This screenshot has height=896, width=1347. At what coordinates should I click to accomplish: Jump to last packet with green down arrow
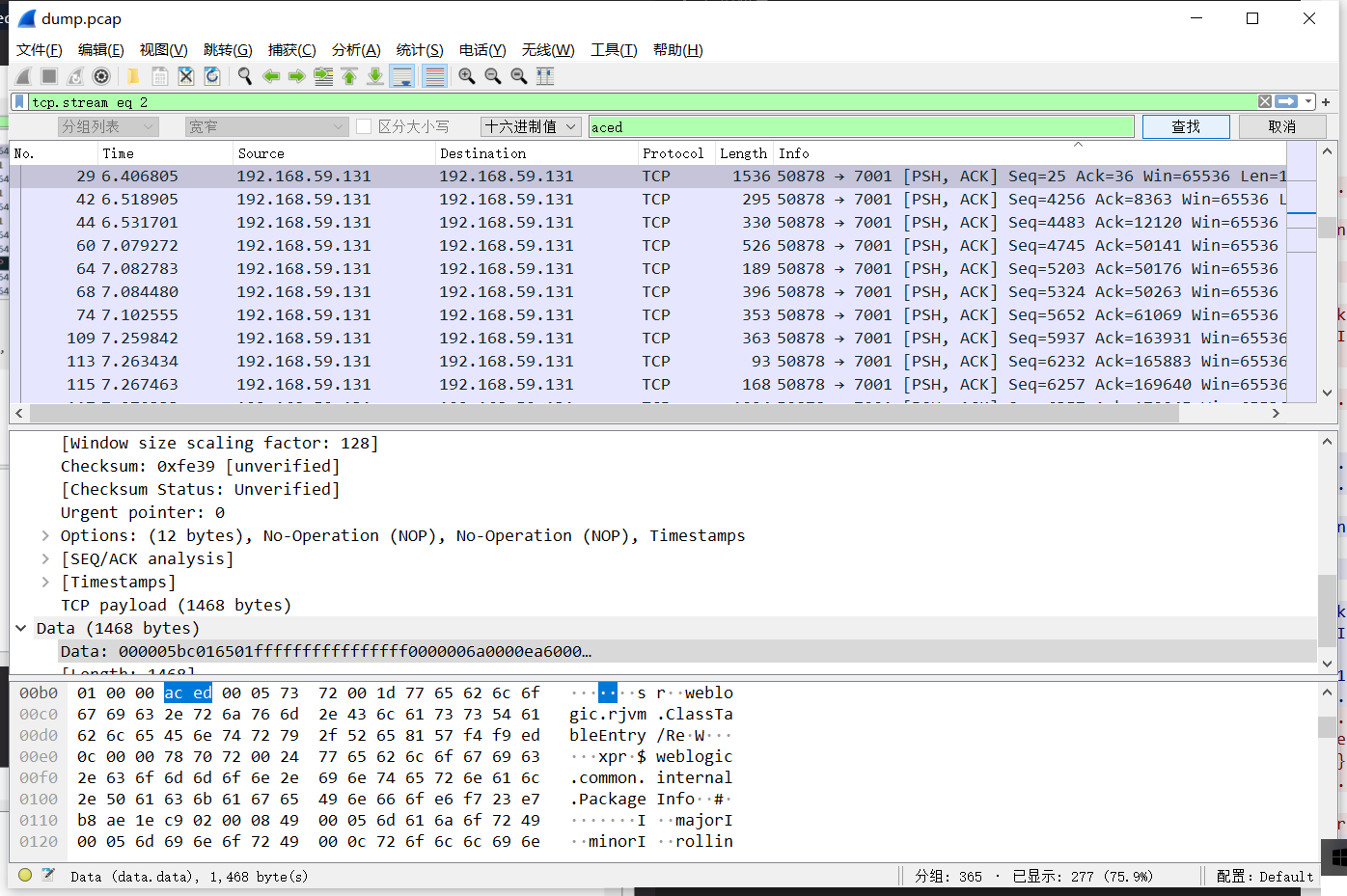[x=374, y=76]
